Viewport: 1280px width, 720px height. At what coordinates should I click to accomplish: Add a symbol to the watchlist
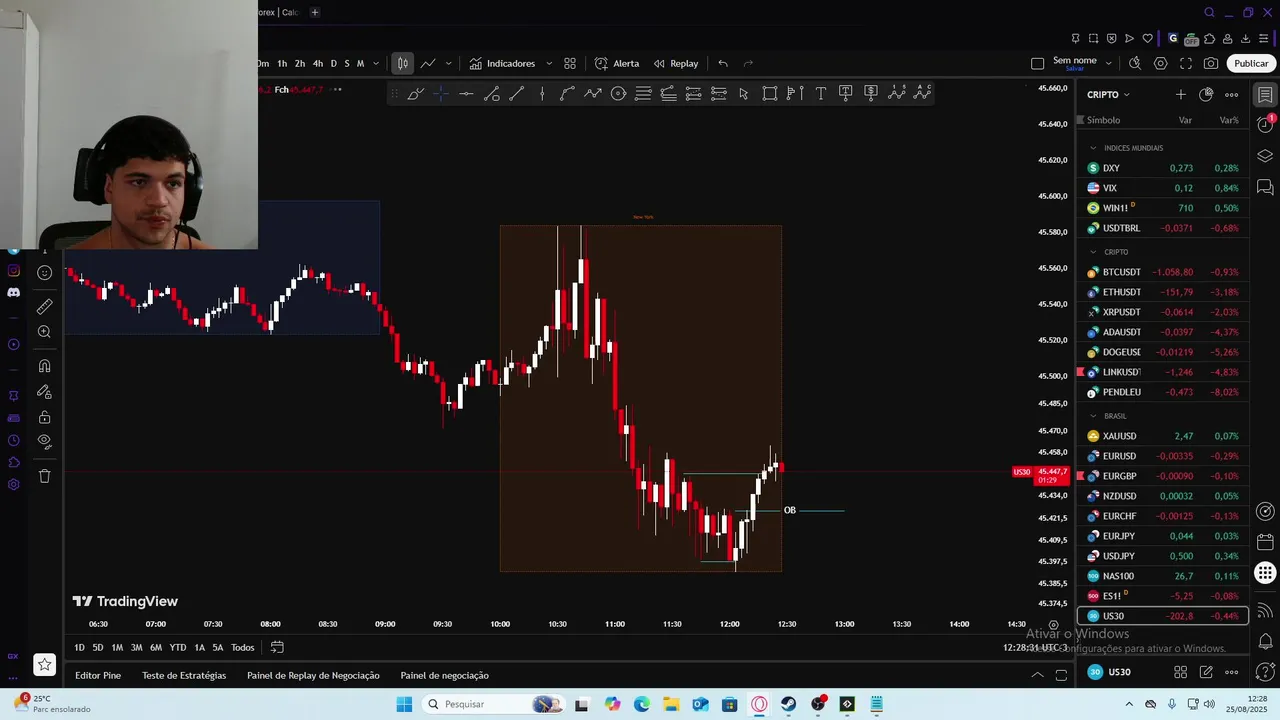pos(1181,94)
